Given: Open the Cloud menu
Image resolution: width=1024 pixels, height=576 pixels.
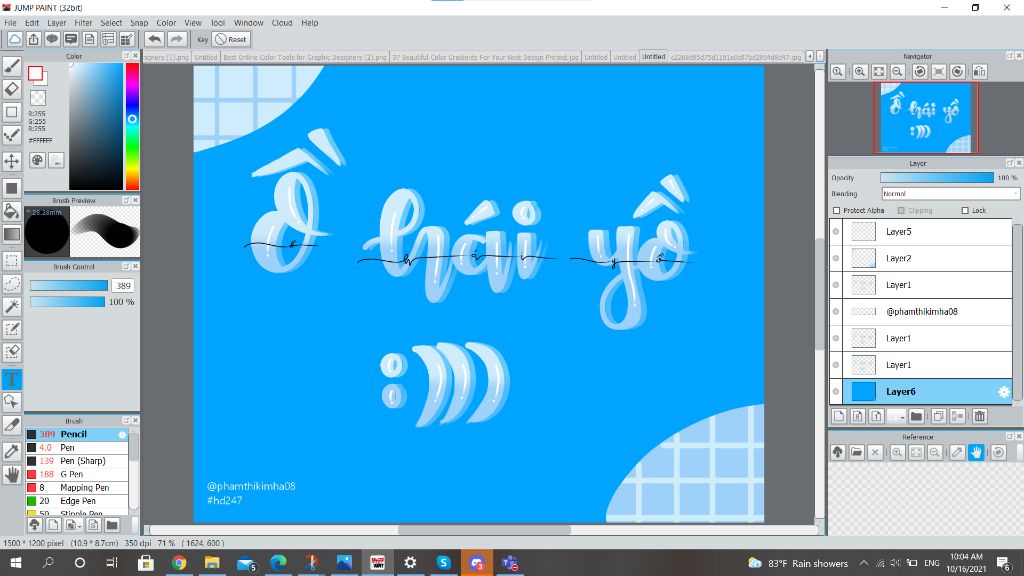Looking at the screenshot, I should point(282,23).
